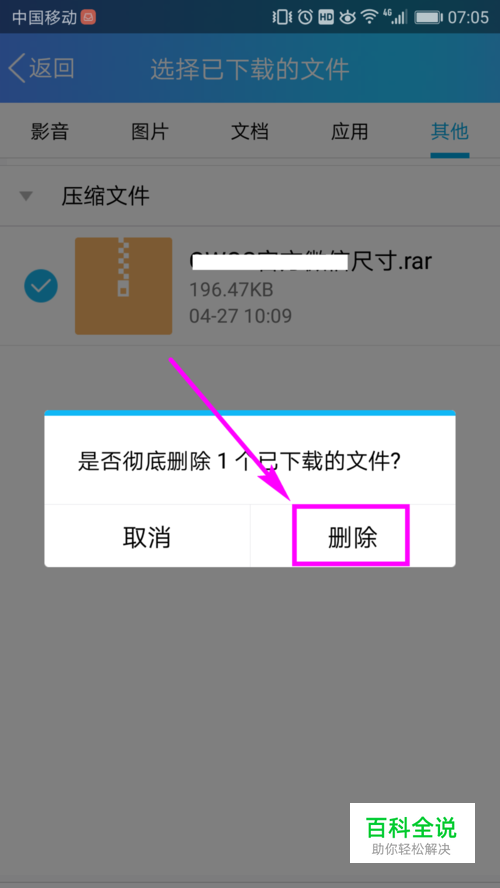Collapse the 压缩文件 section triangle
500x888 pixels.
point(26,197)
